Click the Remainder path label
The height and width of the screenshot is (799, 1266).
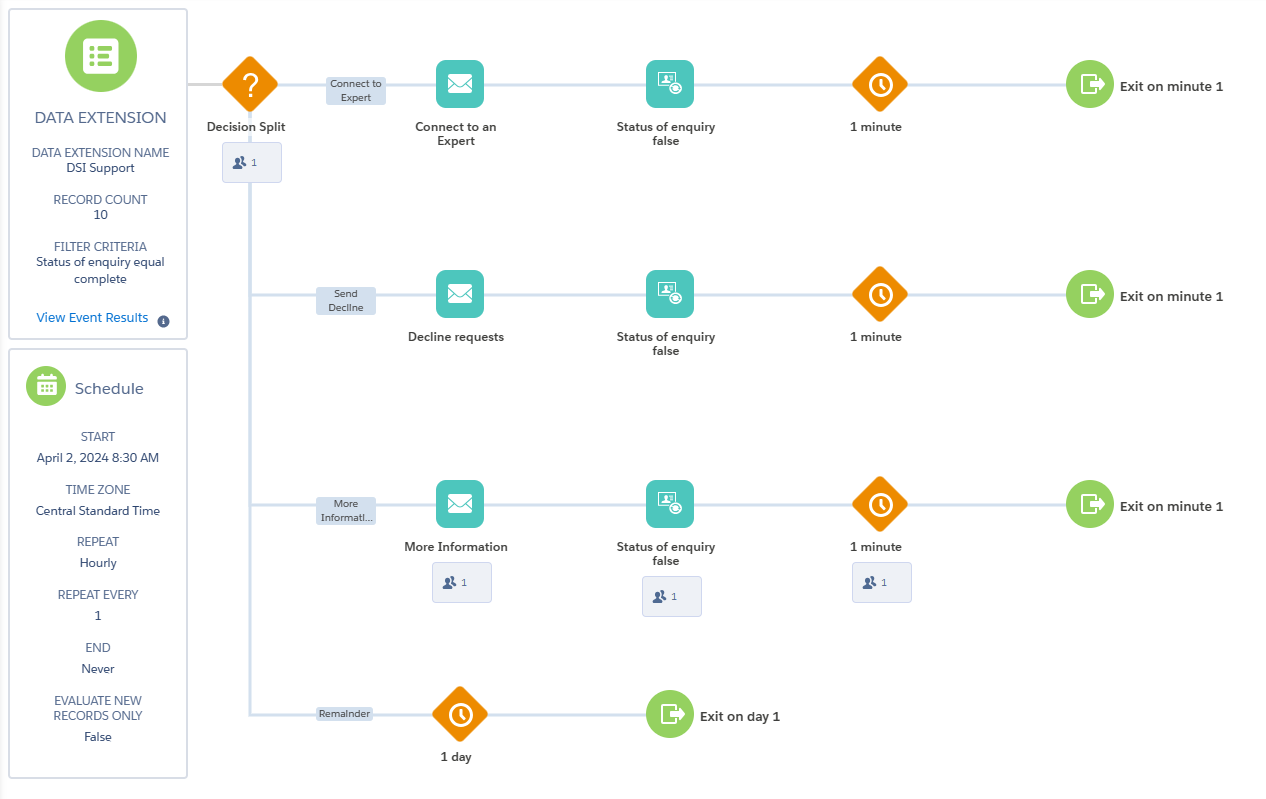[345, 714]
